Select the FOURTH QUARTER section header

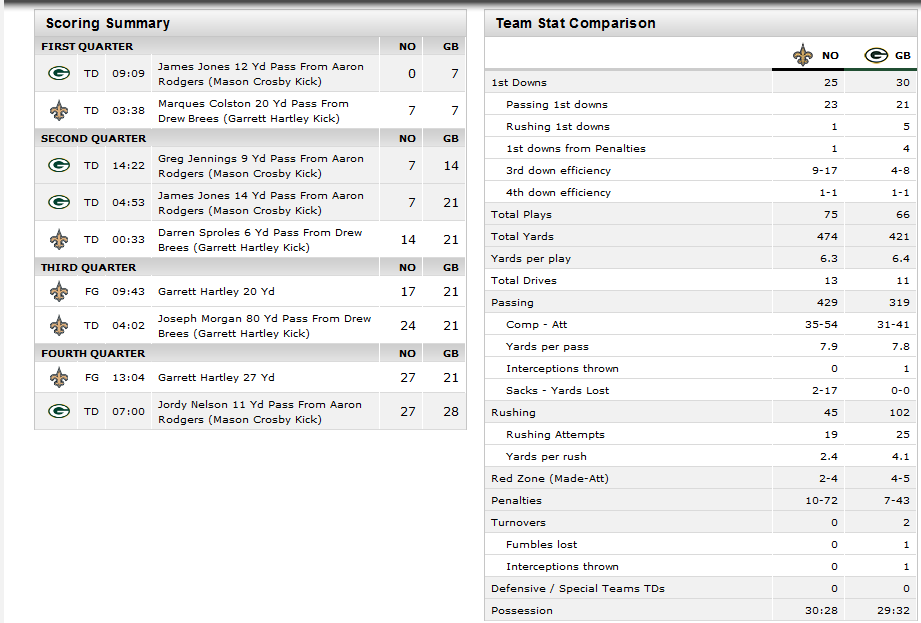tap(250, 353)
